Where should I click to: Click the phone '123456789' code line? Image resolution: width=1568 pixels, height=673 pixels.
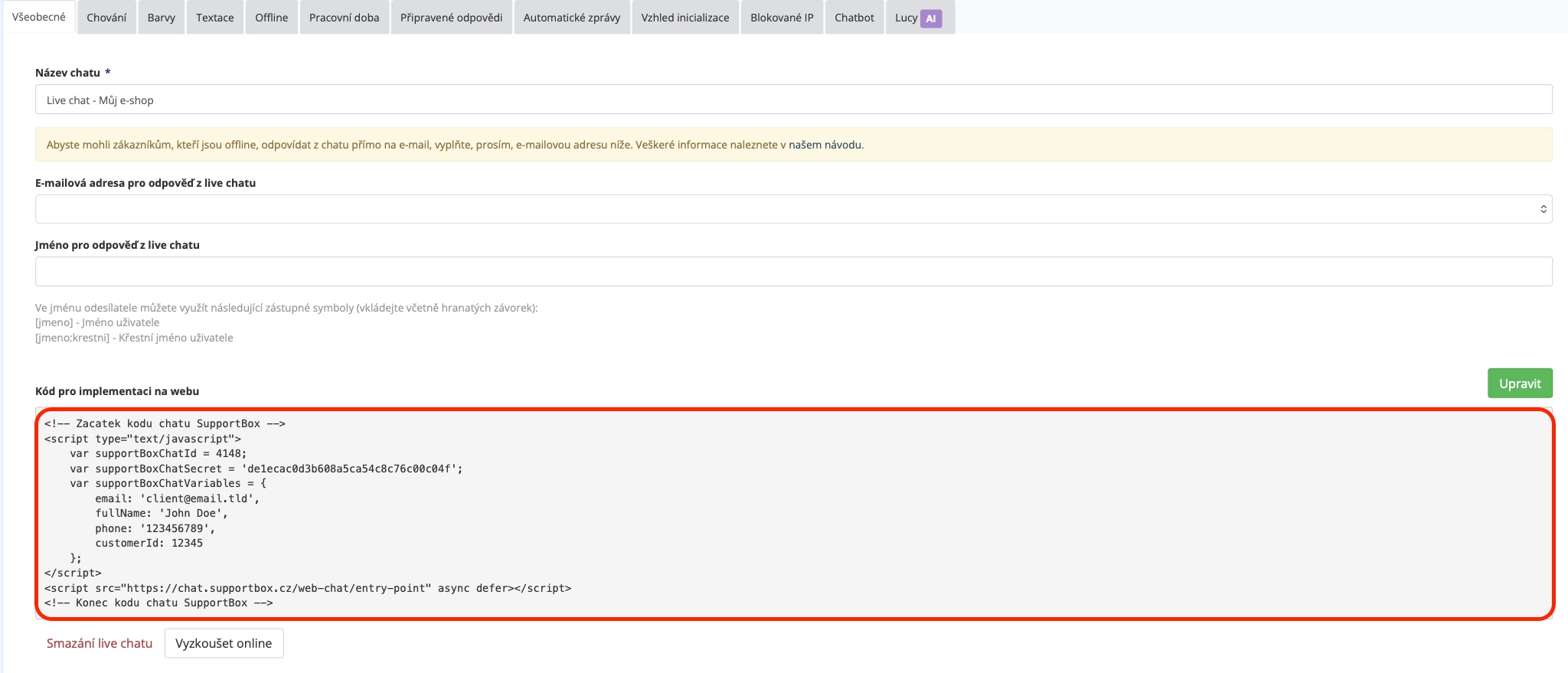[x=155, y=528]
